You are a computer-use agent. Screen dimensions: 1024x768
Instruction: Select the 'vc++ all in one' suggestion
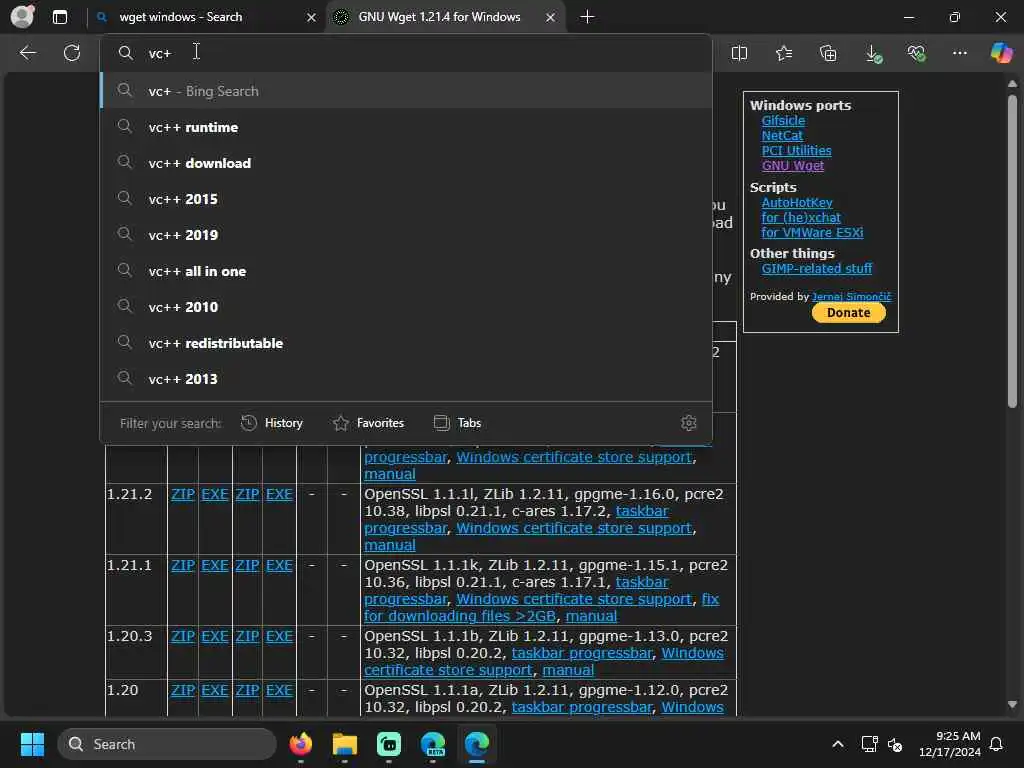pos(406,270)
